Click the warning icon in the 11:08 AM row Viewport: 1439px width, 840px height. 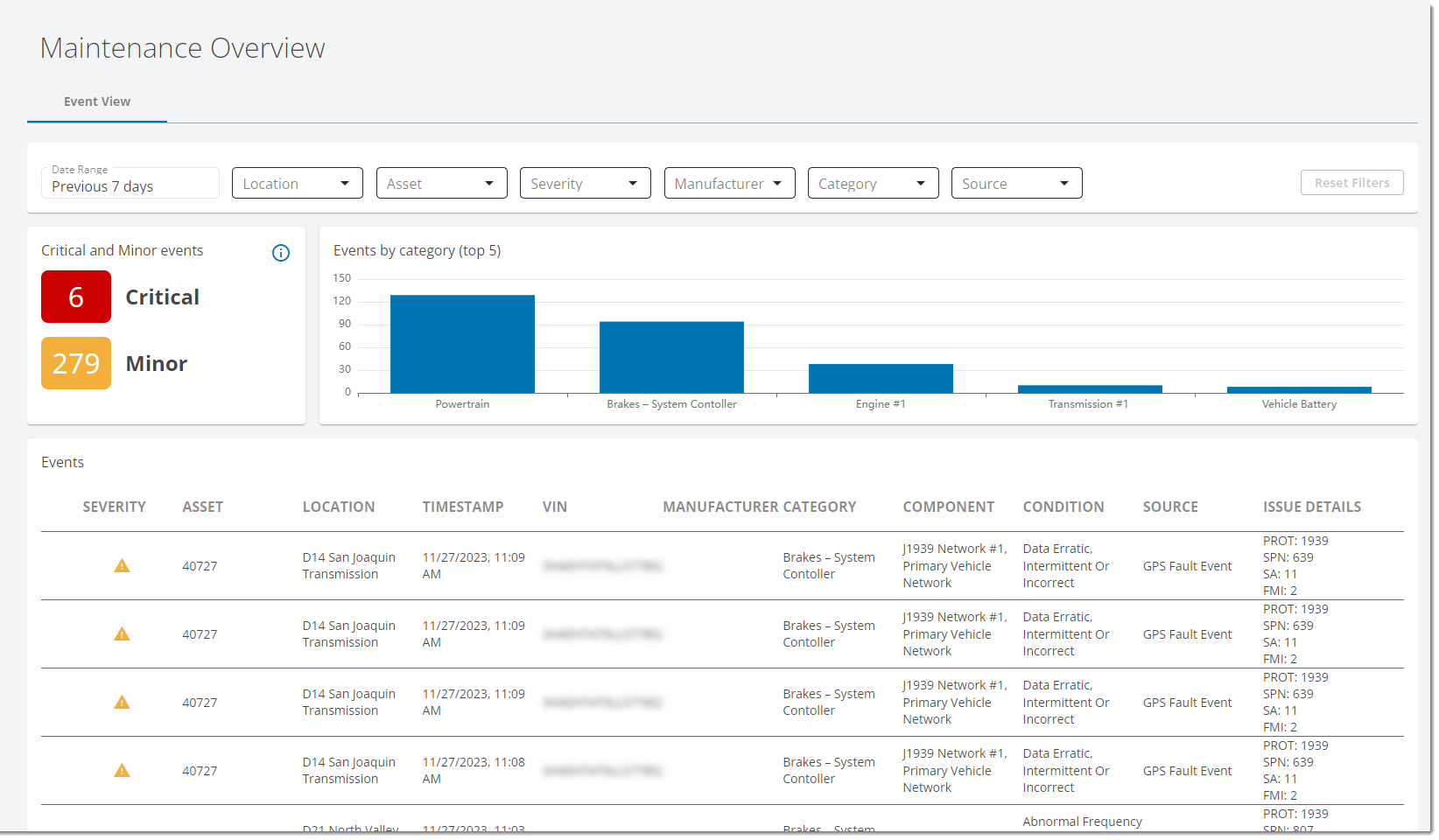click(x=122, y=771)
